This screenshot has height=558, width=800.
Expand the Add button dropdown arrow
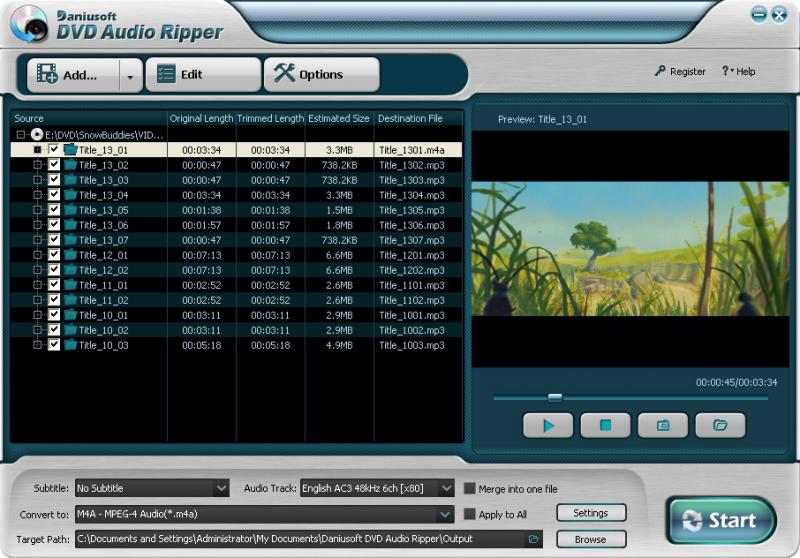(130, 75)
